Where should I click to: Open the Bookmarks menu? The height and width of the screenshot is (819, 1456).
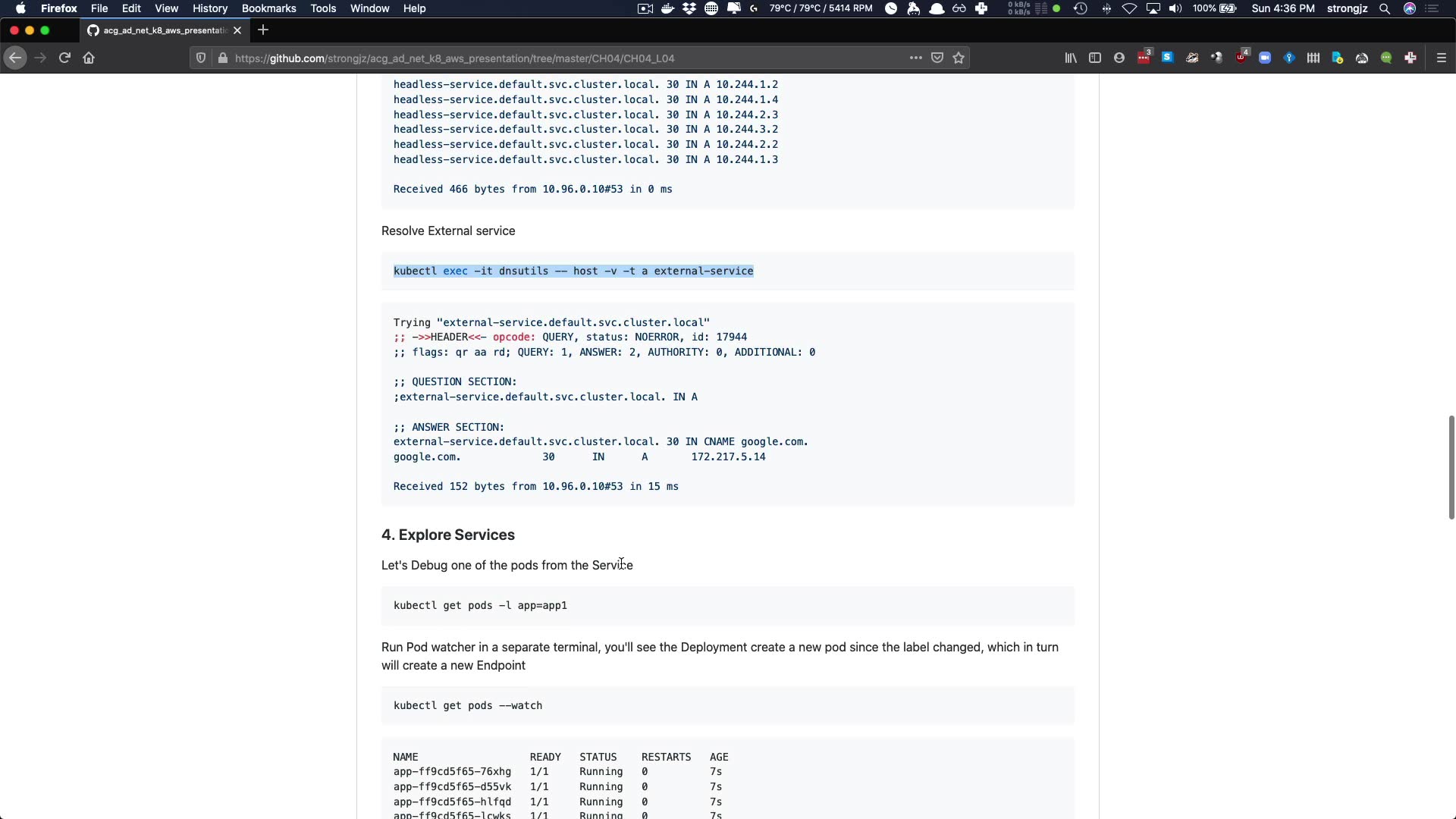[x=268, y=8]
